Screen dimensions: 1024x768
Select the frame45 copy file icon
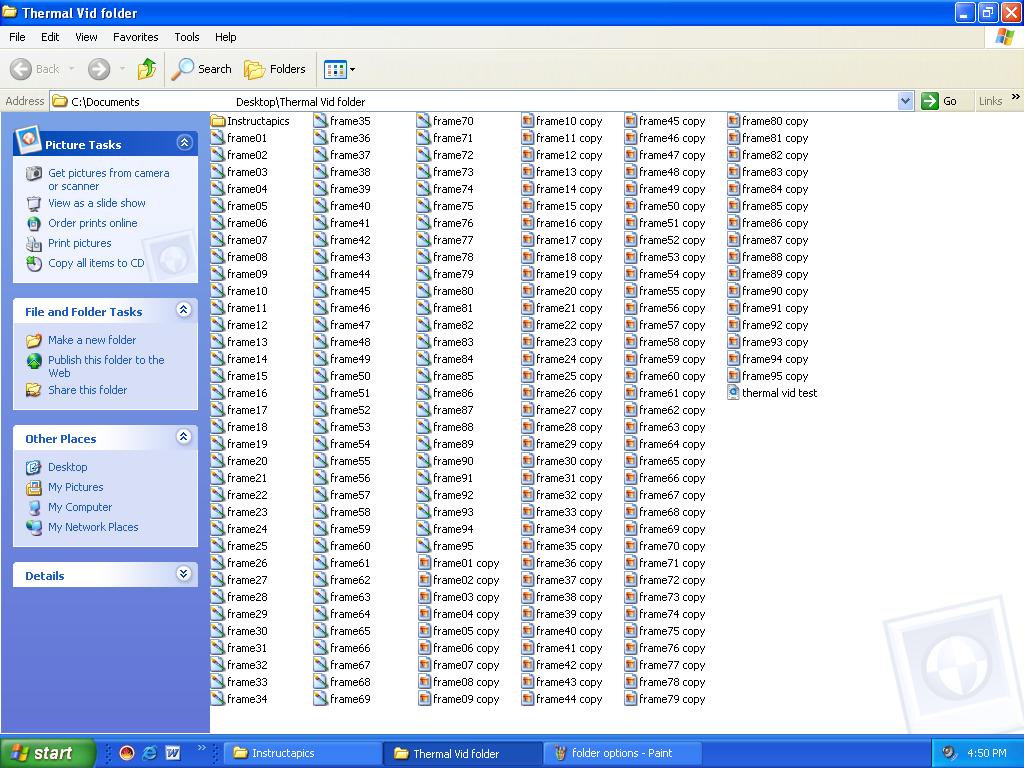(630, 121)
